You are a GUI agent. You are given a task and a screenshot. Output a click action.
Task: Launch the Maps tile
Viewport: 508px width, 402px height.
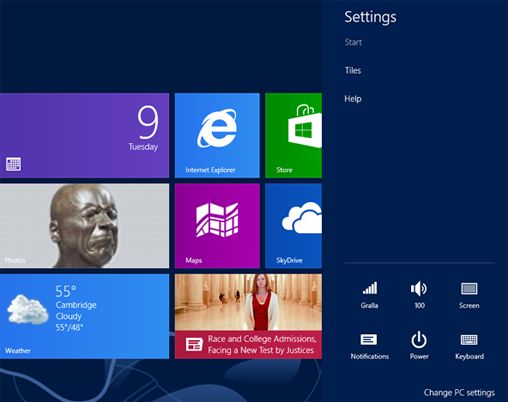click(217, 226)
